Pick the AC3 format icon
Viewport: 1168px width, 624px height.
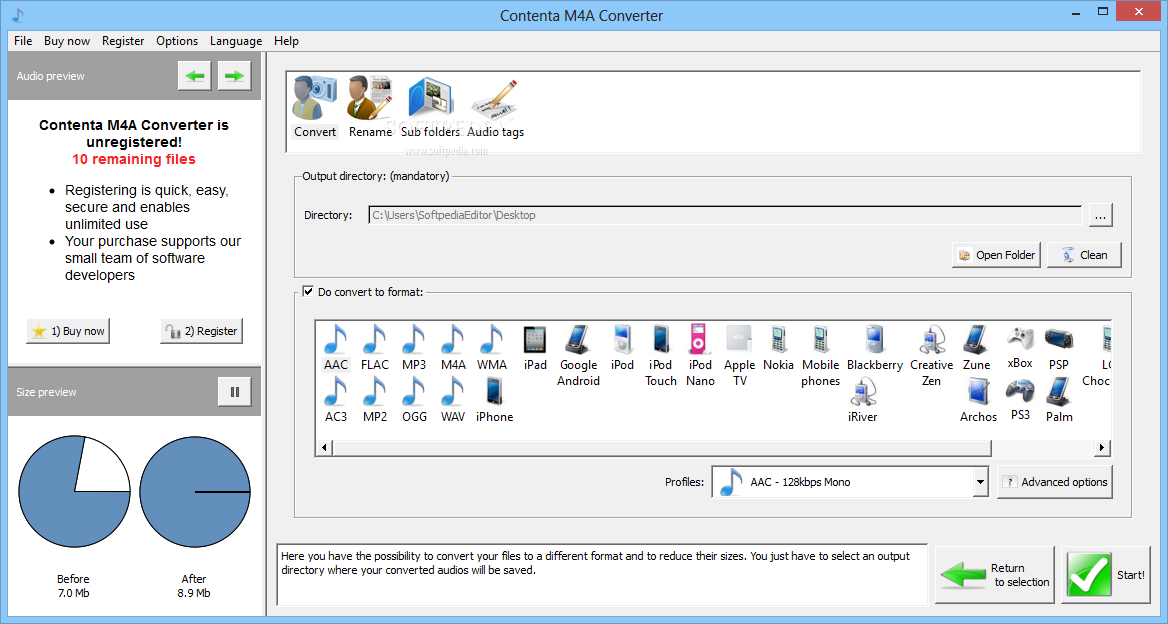tap(336, 400)
